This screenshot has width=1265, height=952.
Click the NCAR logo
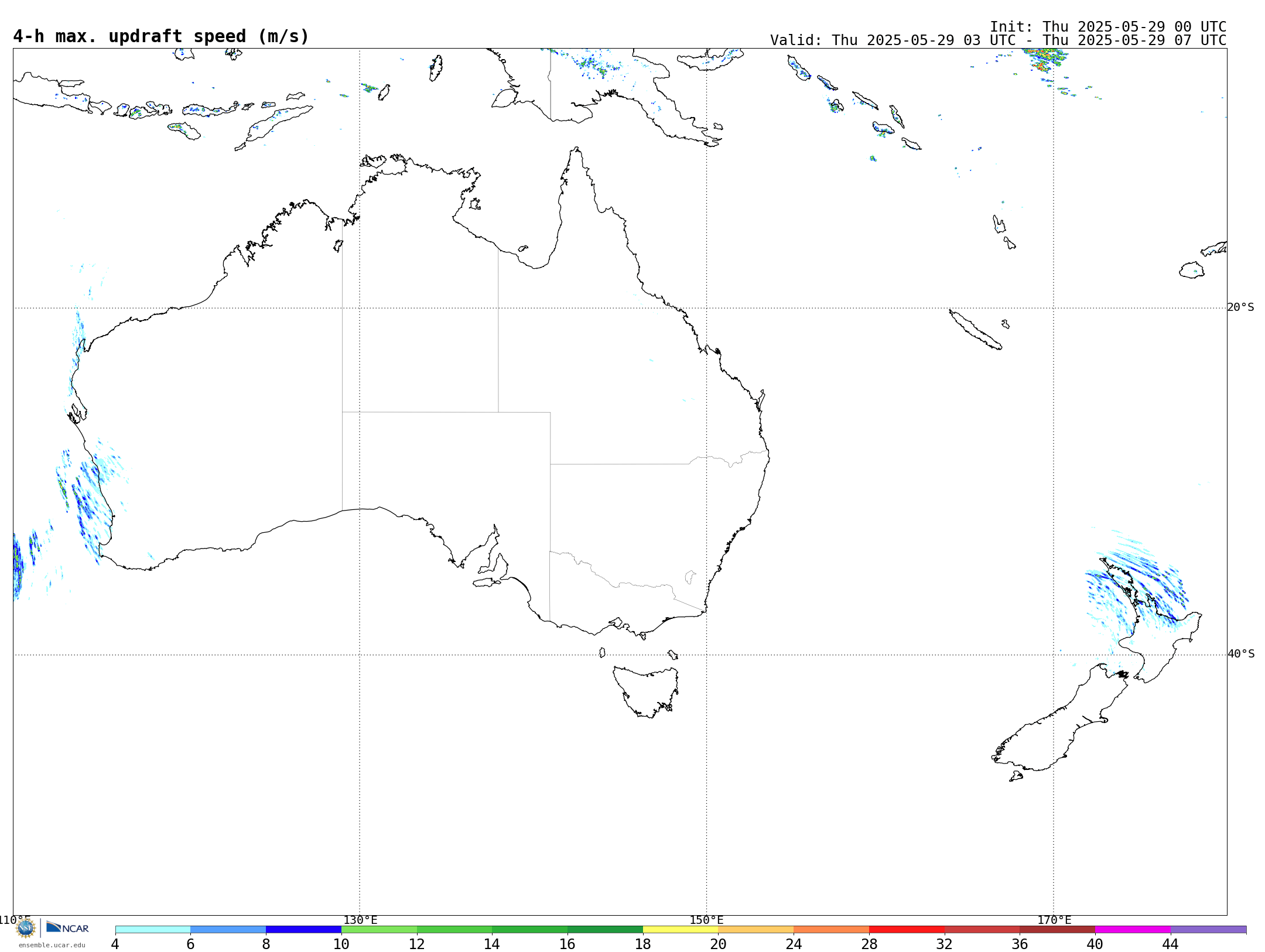tap(67, 927)
